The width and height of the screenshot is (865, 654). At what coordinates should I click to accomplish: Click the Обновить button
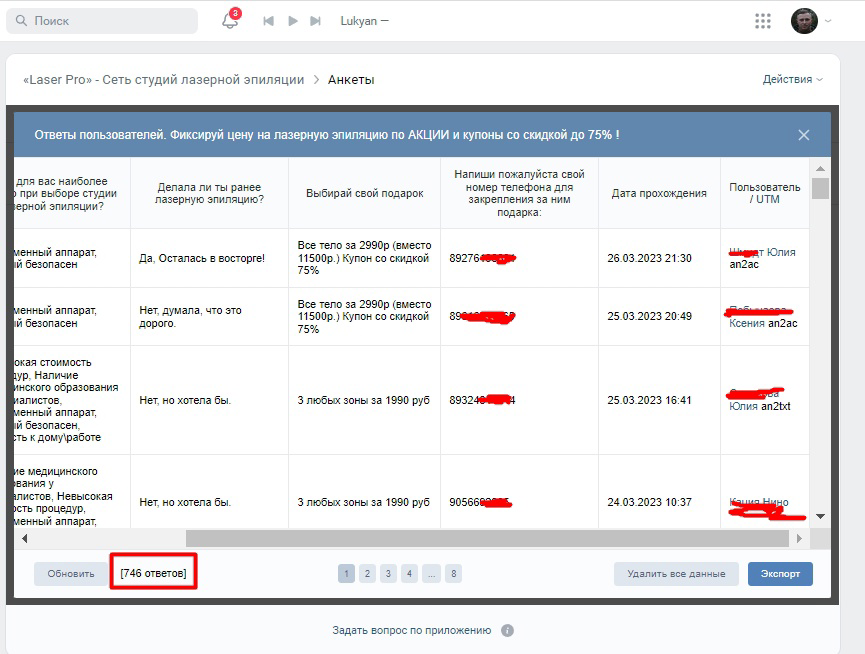tap(71, 573)
